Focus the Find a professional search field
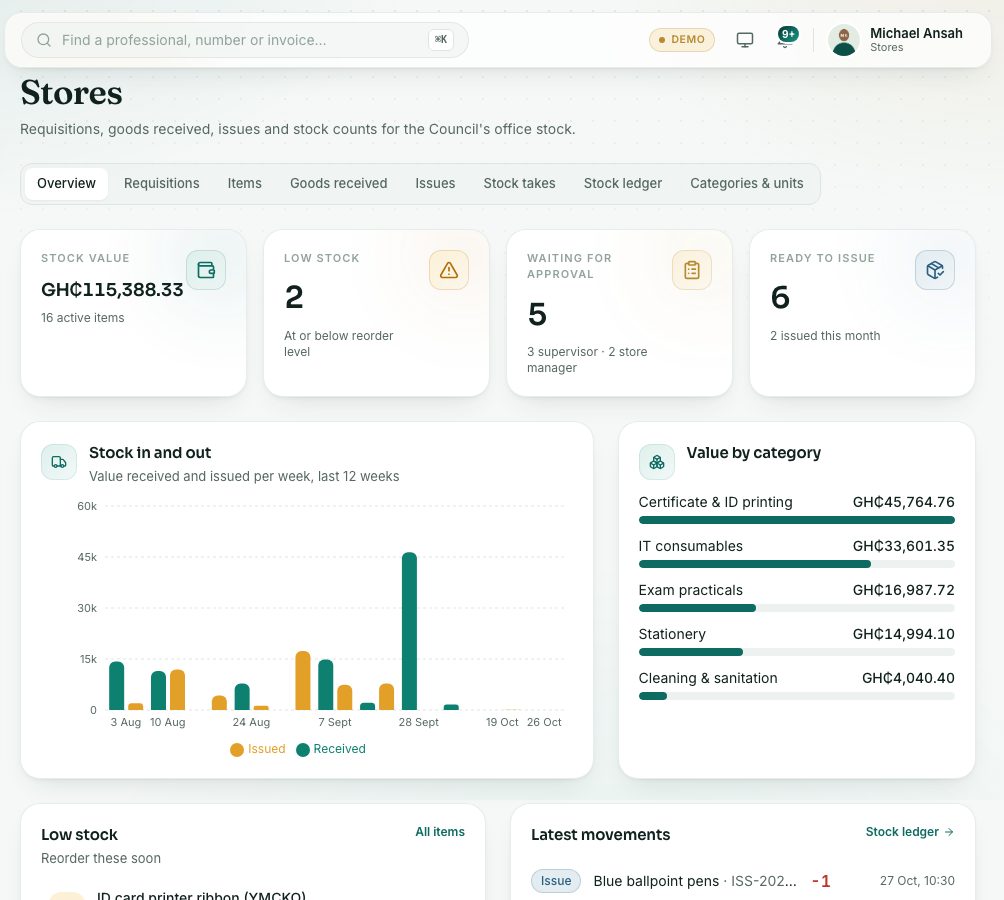 click(x=245, y=40)
